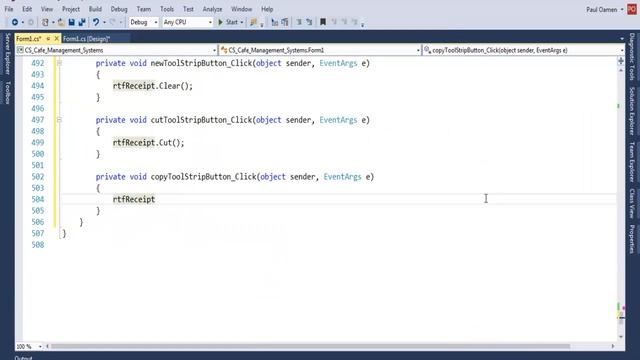Click the split editor handle above scrollbar
The image size is (640, 360).
coord(621,61)
